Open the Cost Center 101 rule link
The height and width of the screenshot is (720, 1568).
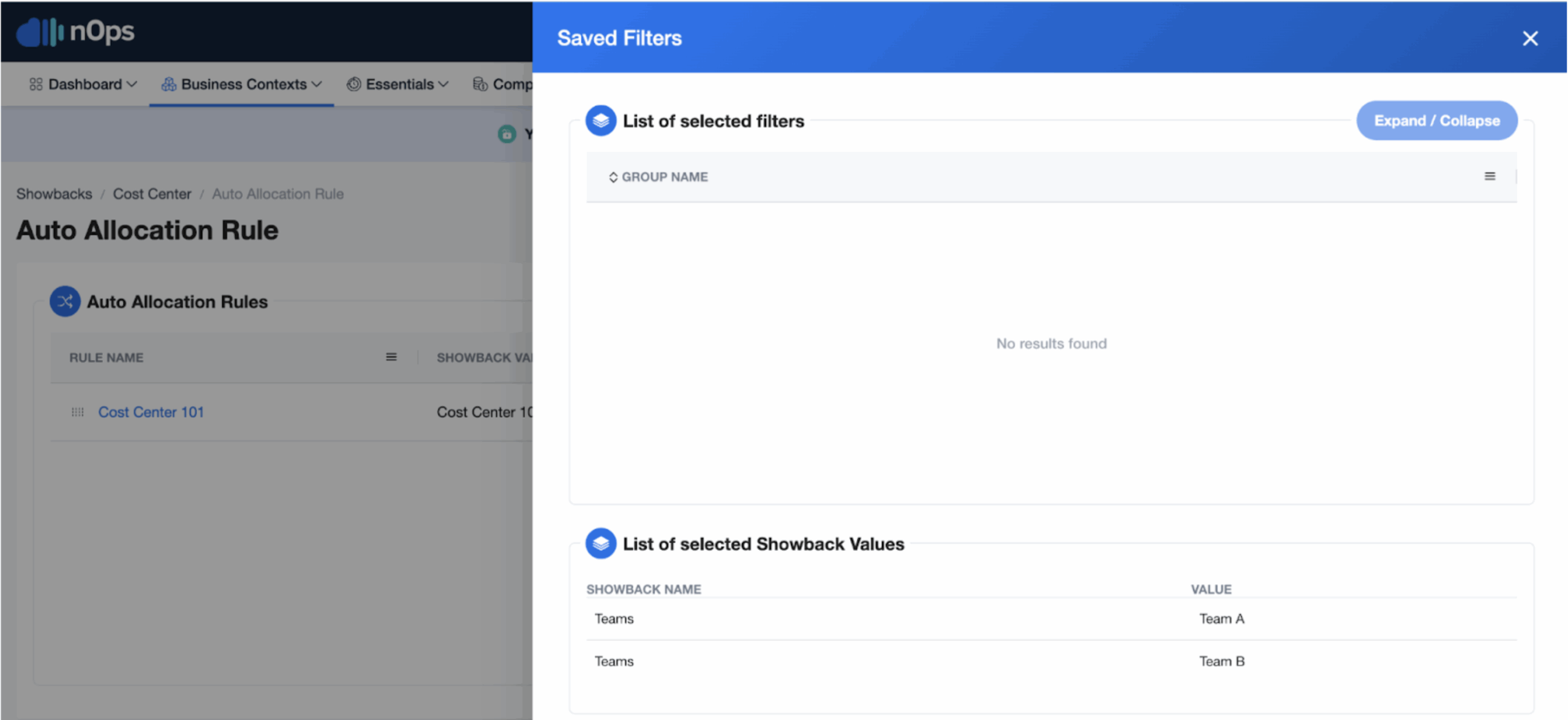click(x=151, y=412)
